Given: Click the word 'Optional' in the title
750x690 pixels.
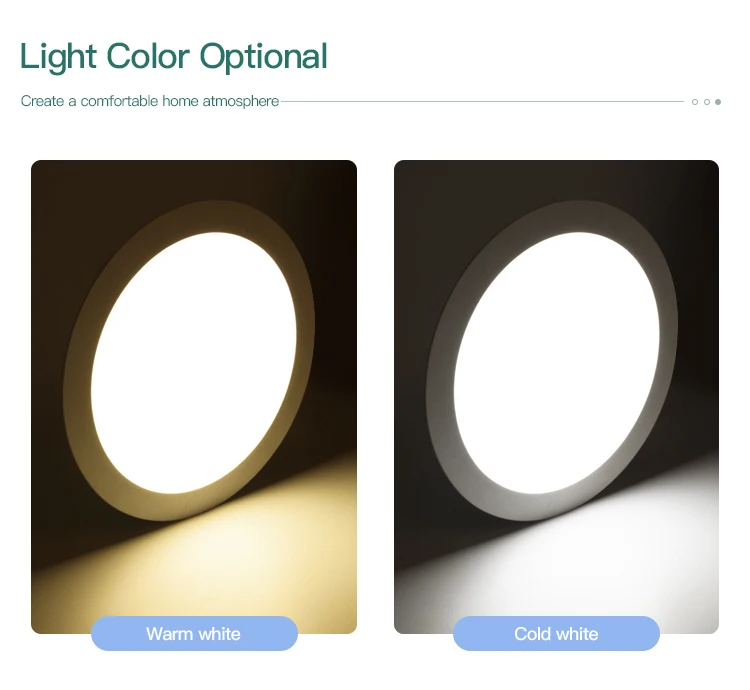Looking at the screenshot, I should point(264,58).
